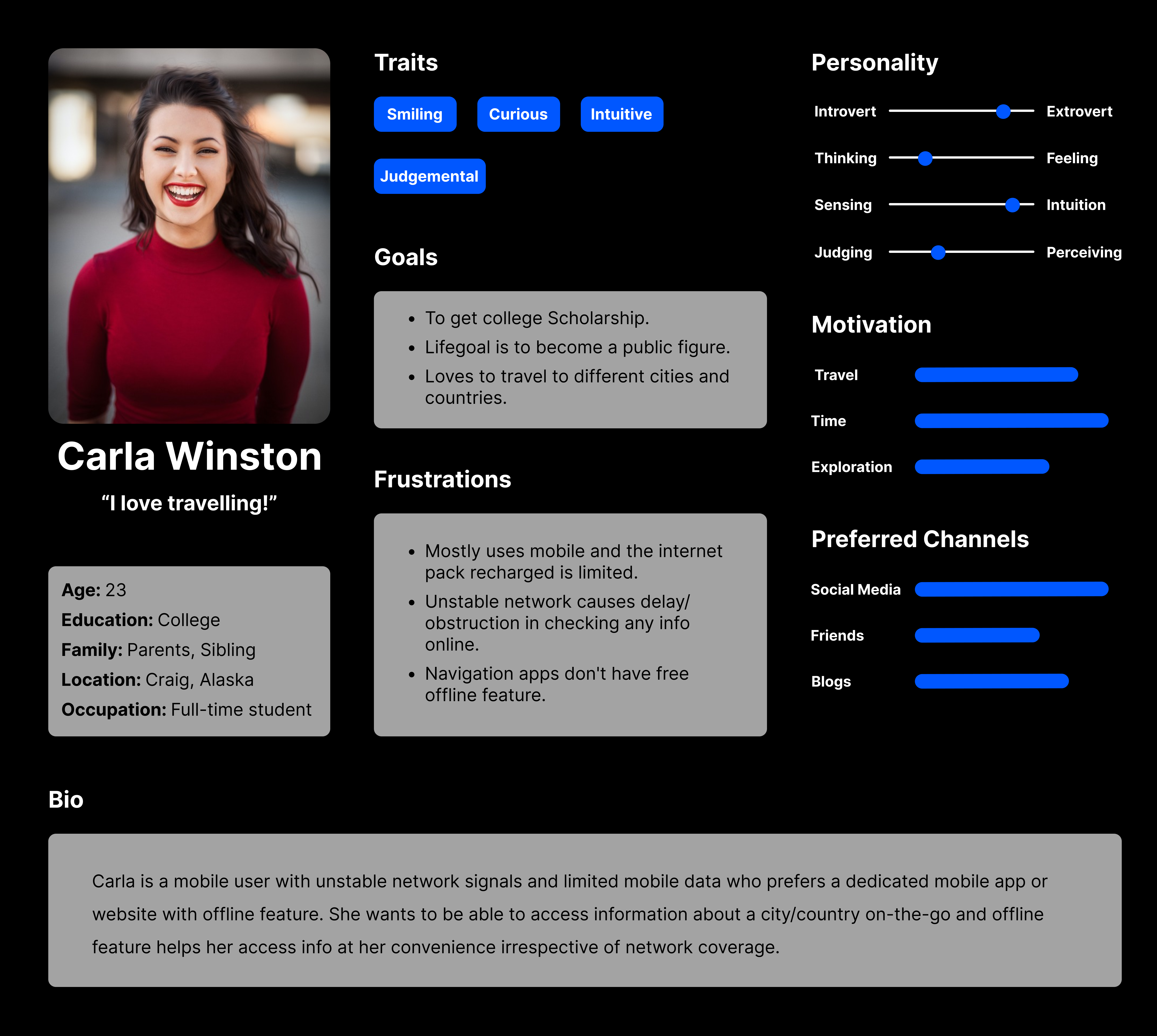This screenshot has height=1036, width=1157.
Task: Click the Blogs channel bar
Action: (x=991, y=681)
